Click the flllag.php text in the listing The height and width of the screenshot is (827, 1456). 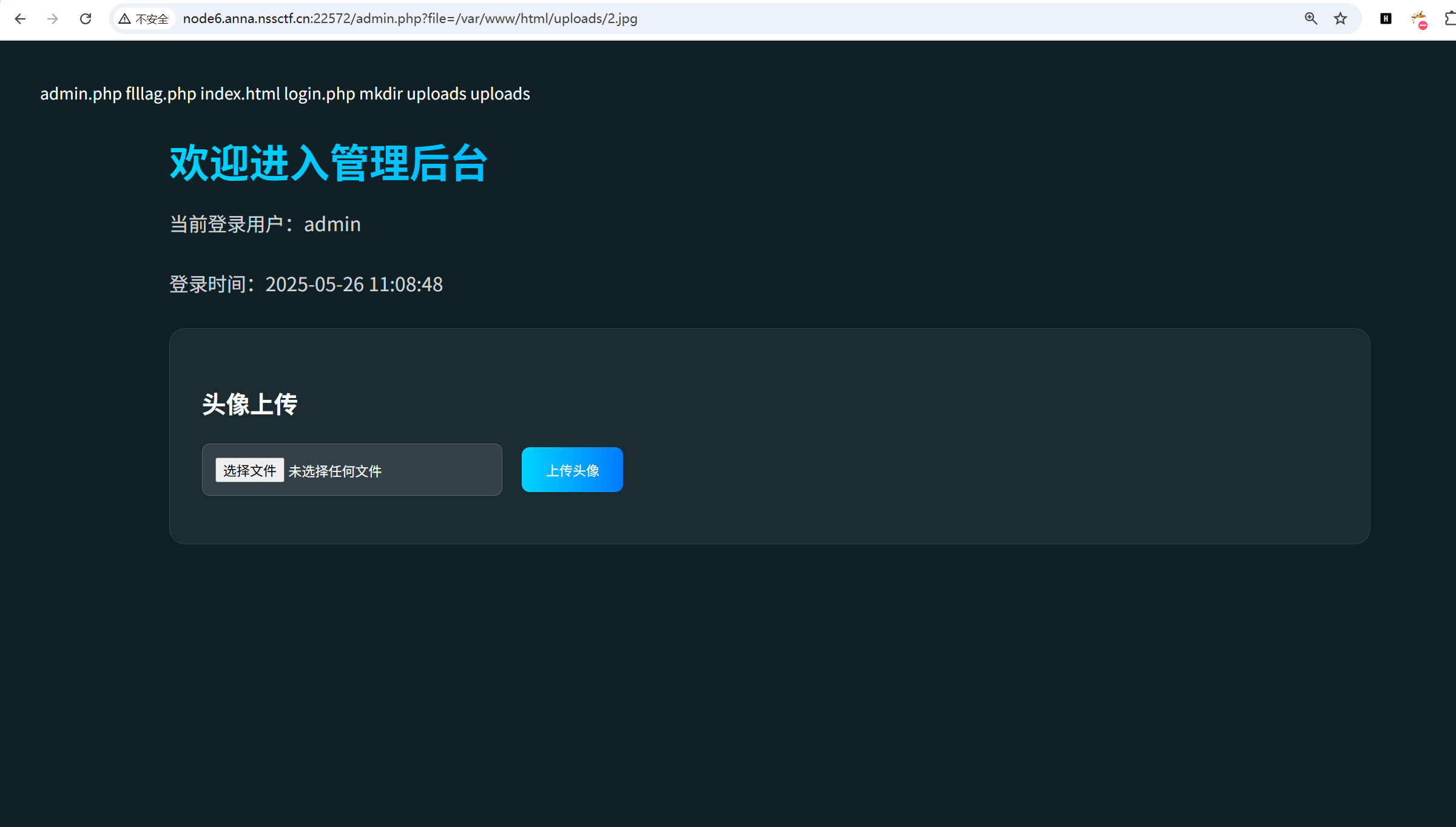pyautogui.click(x=161, y=94)
